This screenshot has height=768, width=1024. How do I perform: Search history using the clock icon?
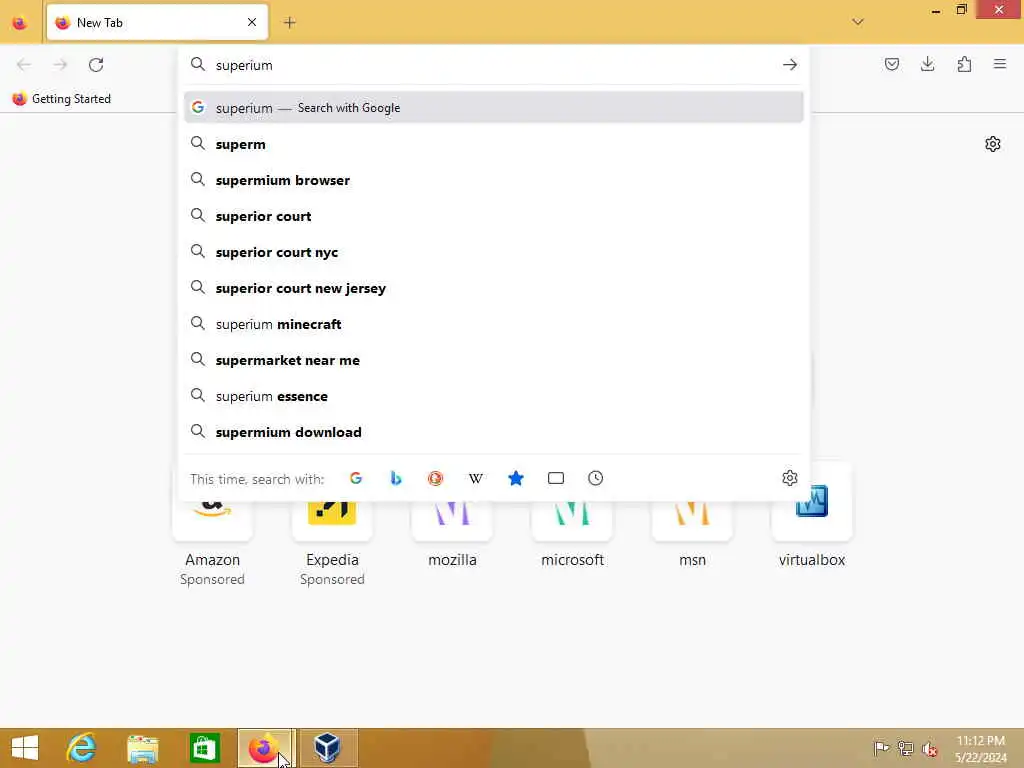[596, 478]
